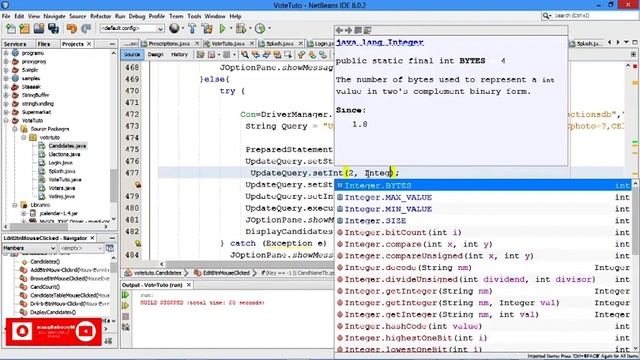Viewport: 640px width, 360px height.
Task: Open the java.lang.Integer documentation link
Action: pyautogui.click(x=380, y=42)
